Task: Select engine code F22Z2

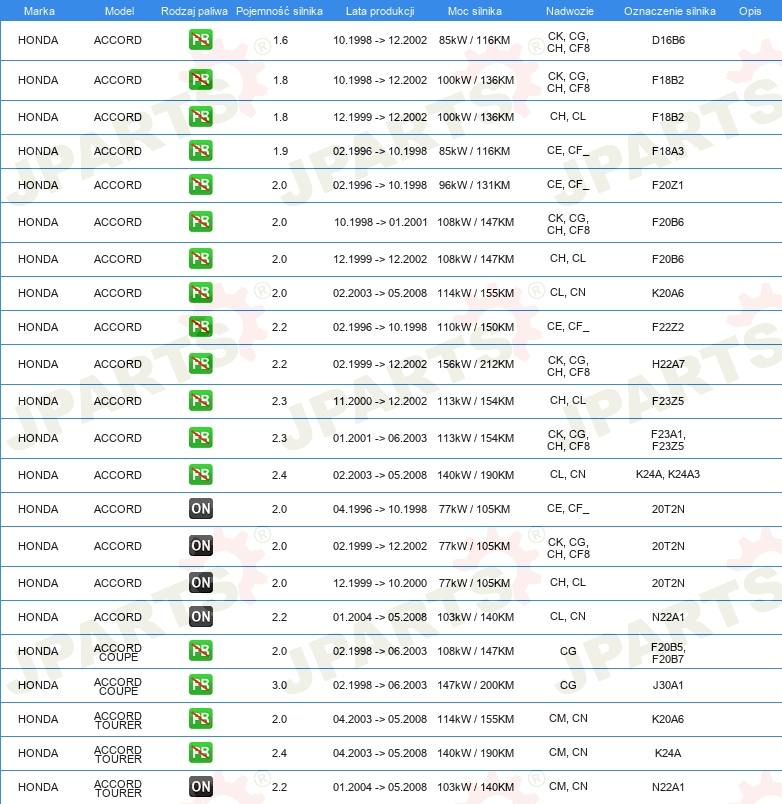Action: (668, 327)
